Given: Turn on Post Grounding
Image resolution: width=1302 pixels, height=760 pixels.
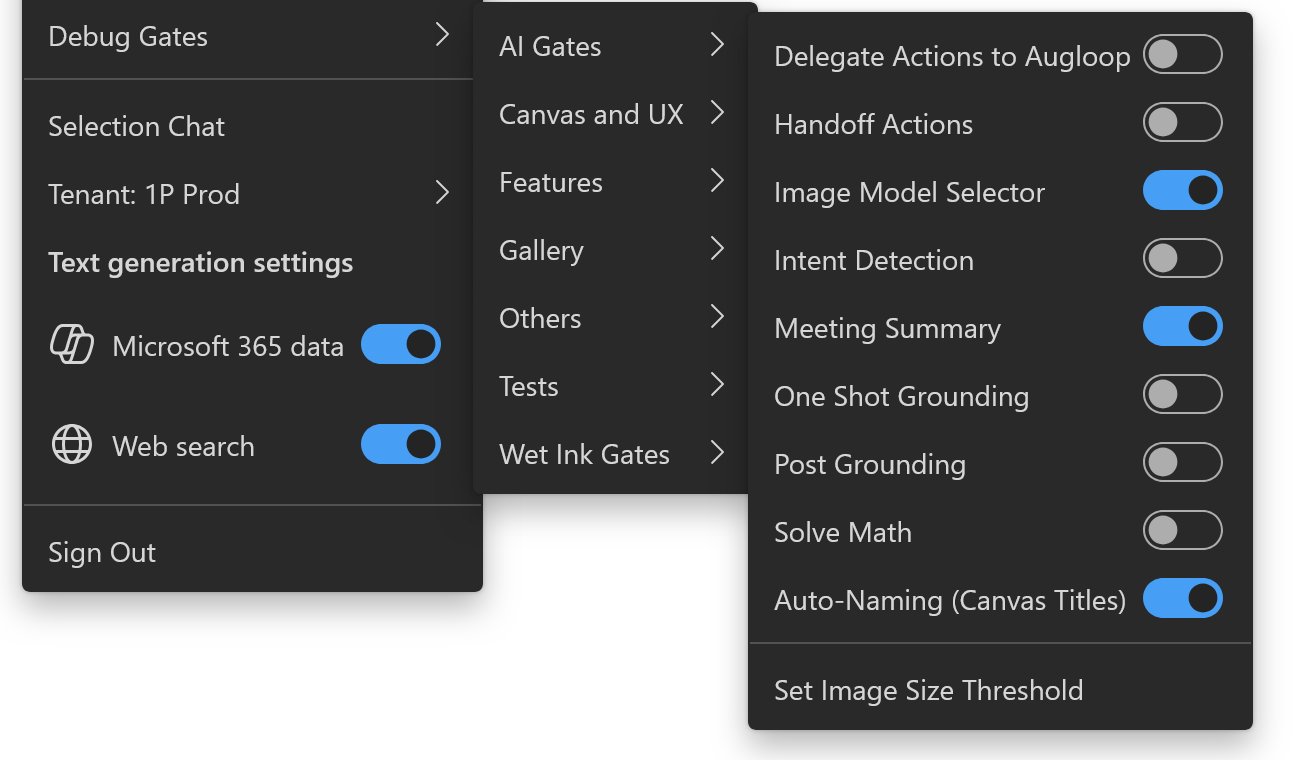Looking at the screenshot, I should coord(1182,462).
